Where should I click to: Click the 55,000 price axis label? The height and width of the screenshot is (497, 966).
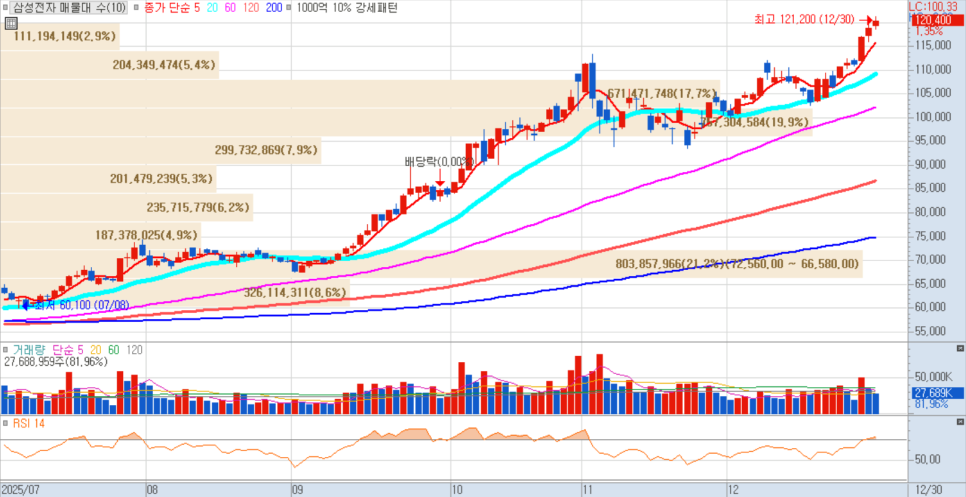click(933, 331)
